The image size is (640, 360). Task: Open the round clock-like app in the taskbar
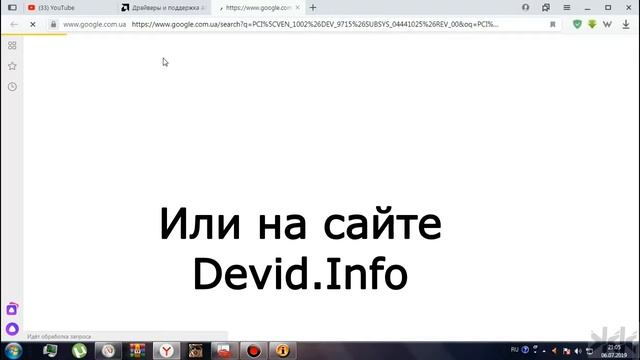point(108,351)
